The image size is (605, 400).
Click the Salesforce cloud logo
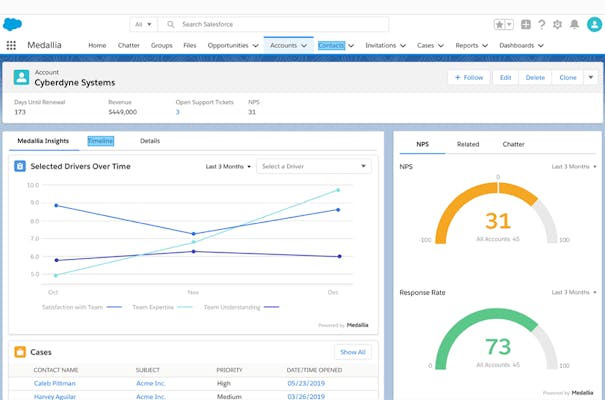point(12,24)
